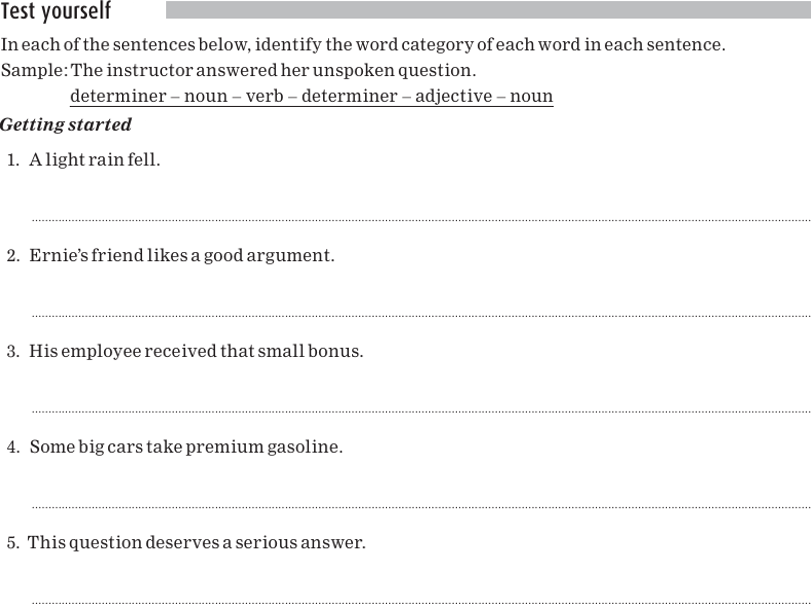Viewport: 811px width, 606px height.
Task: Place the cursor on the answer line for sentence 2
Action: pyautogui.click(x=420, y=314)
